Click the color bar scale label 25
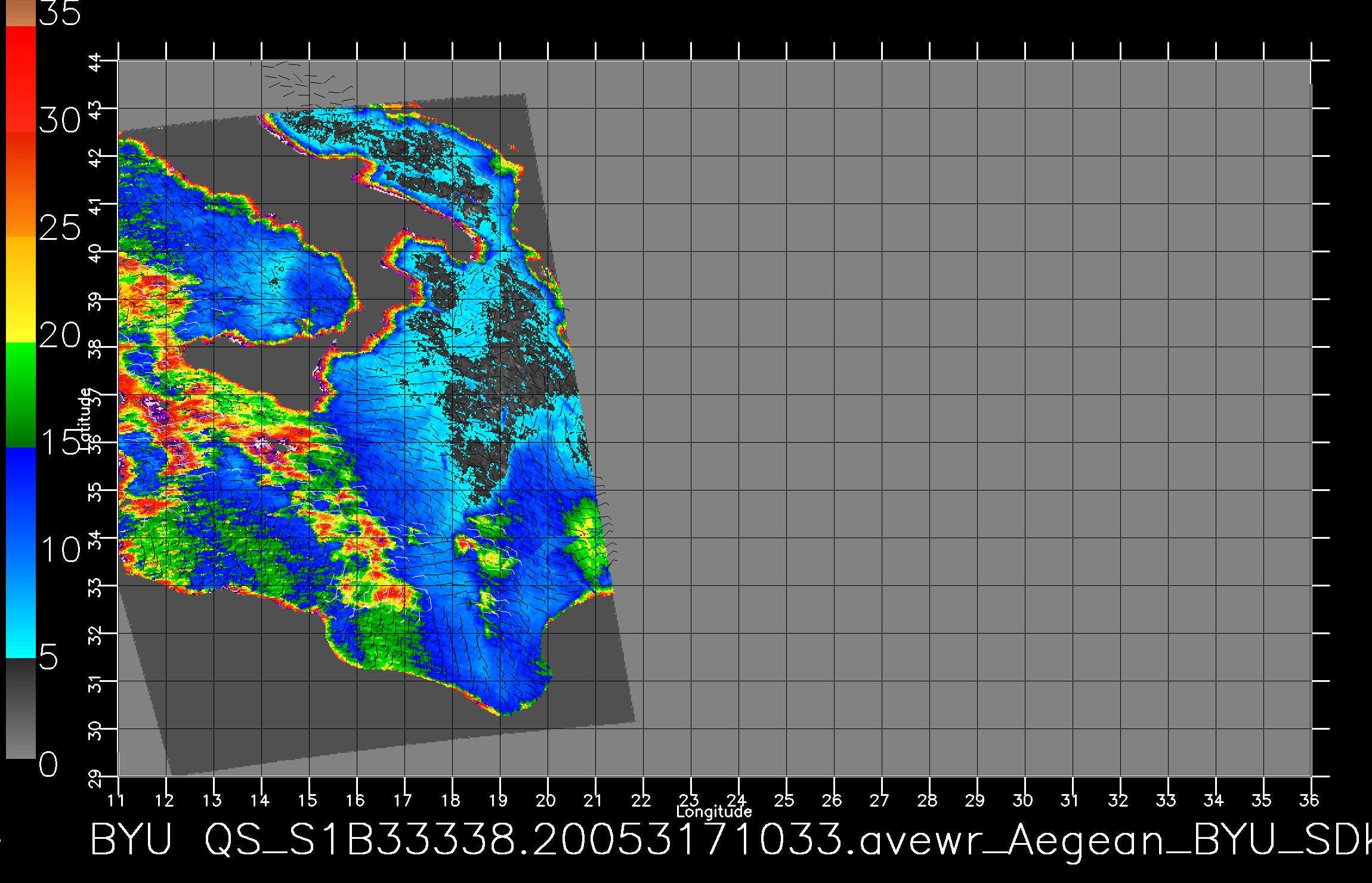The image size is (1372, 883). click(x=60, y=228)
